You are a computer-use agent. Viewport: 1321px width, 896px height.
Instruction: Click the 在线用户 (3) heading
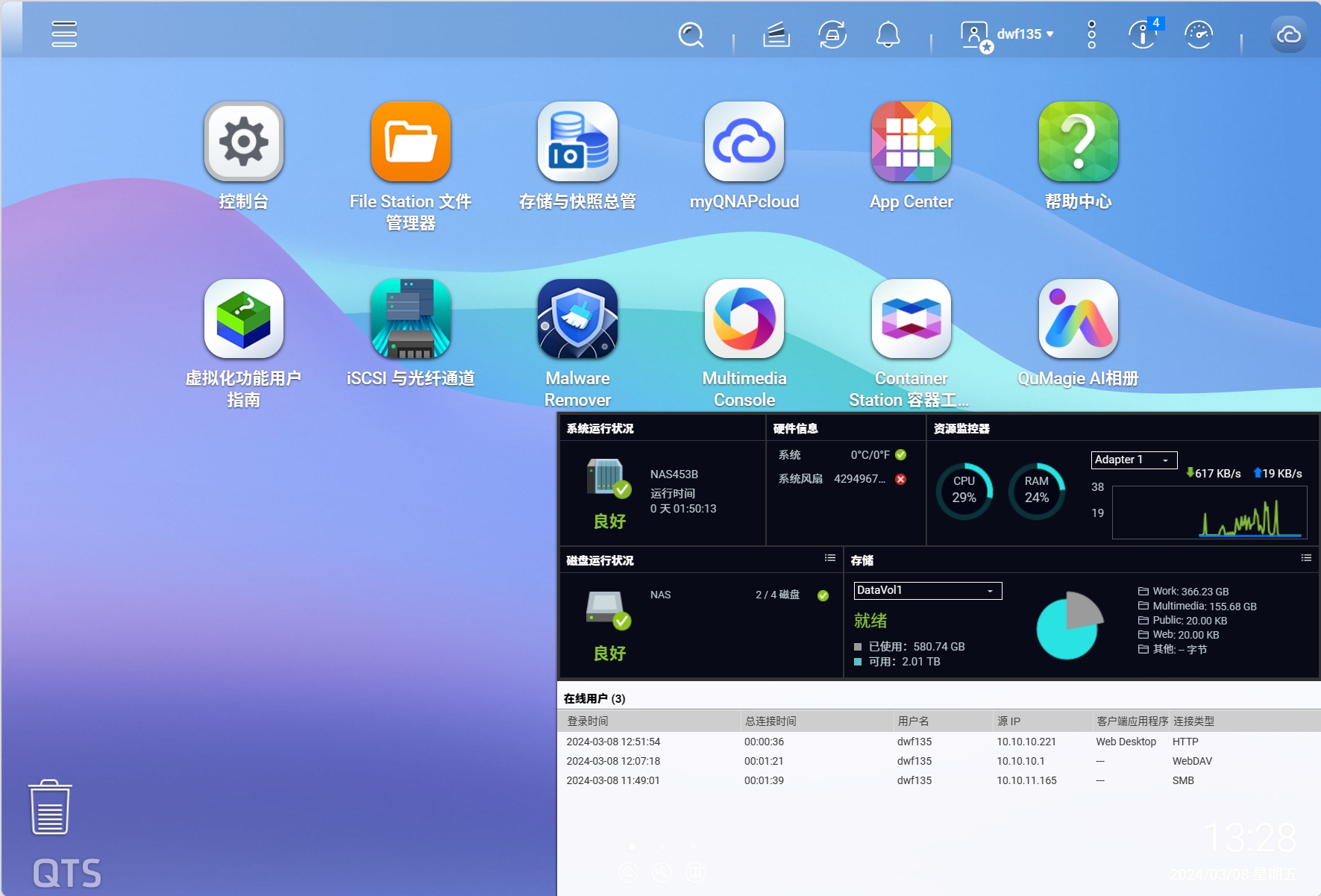pyautogui.click(x=594, y=698)
